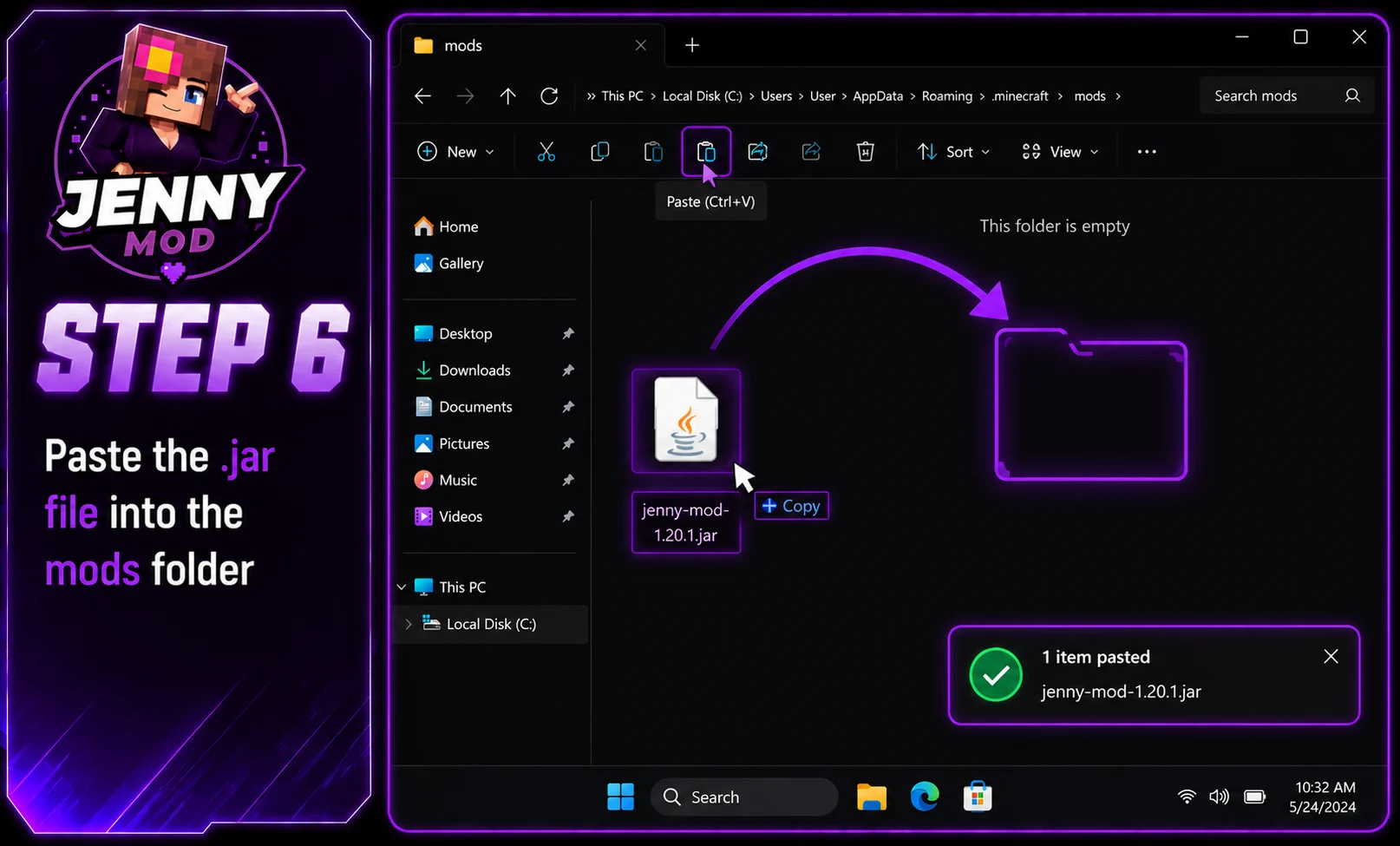
Task: Open Microsoft Store from the taskbar
Action: tap(978, 797)
